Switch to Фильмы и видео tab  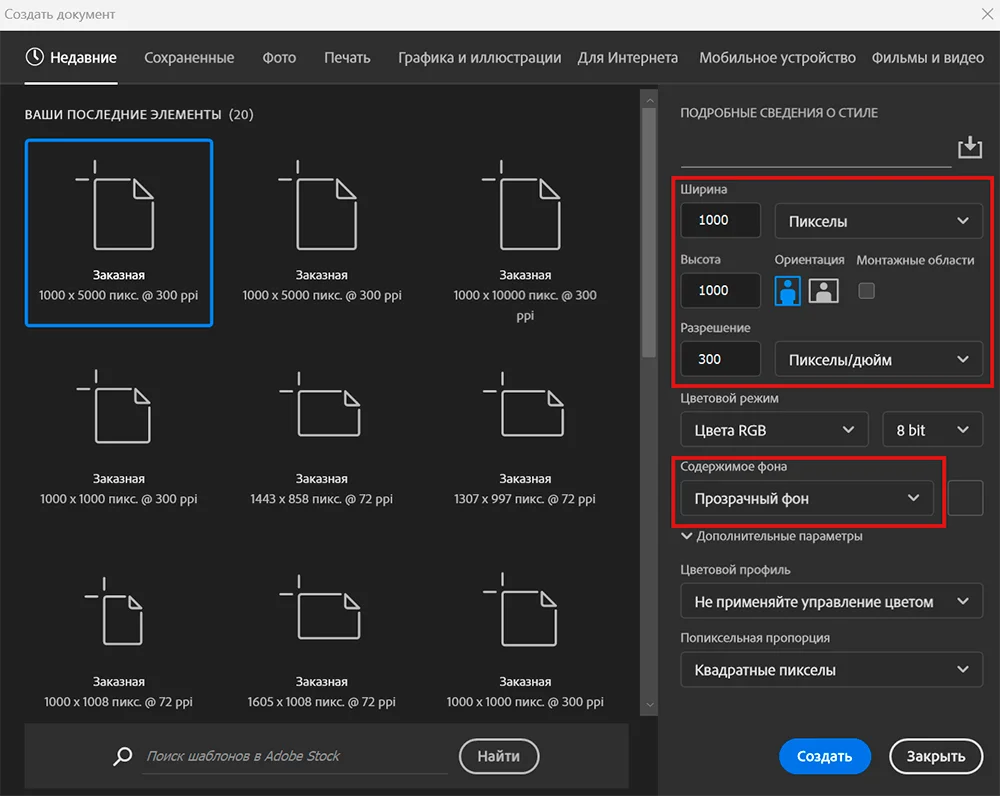pos(927,57)
